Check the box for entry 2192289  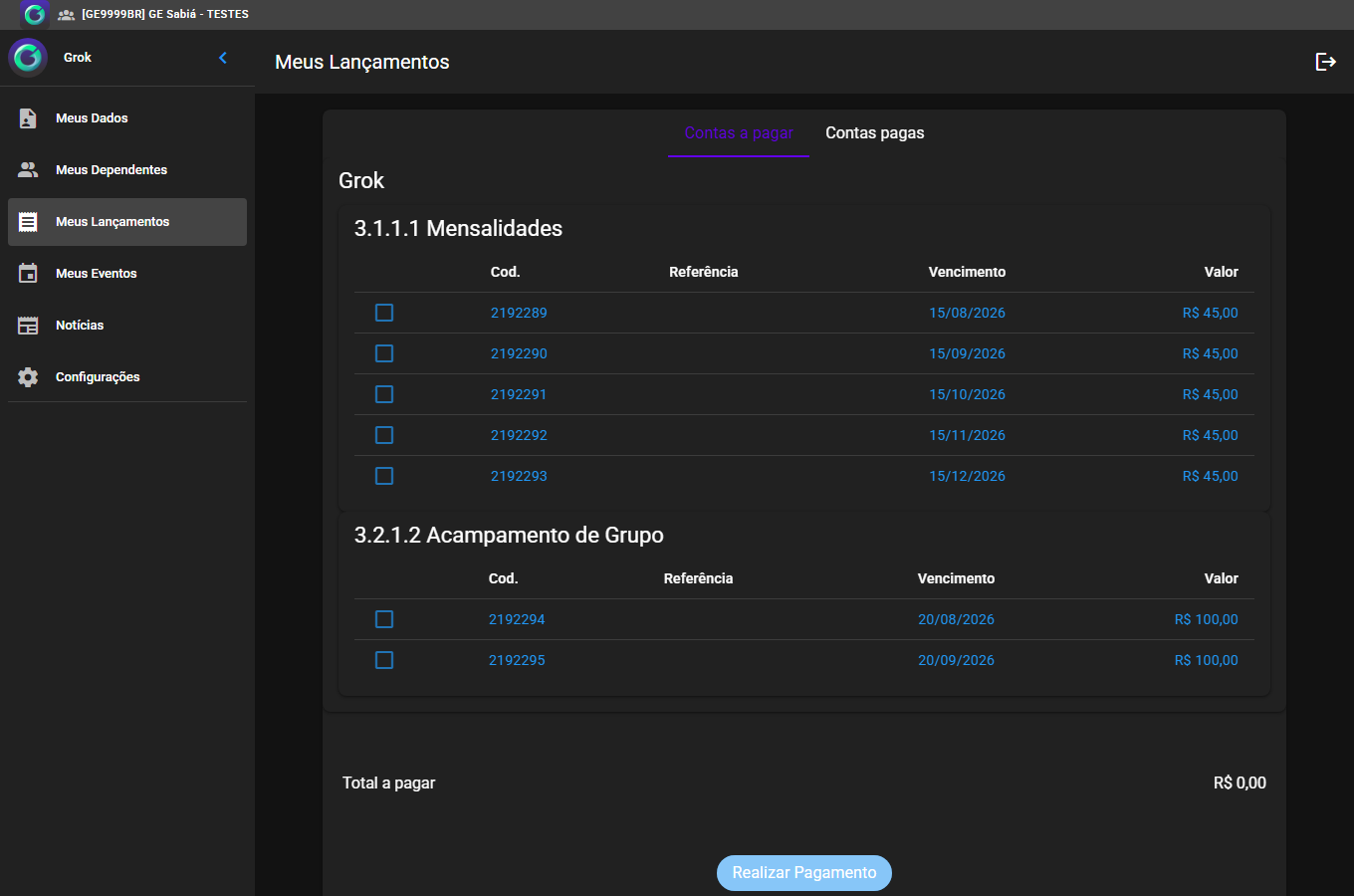click(x=384, y=313)
